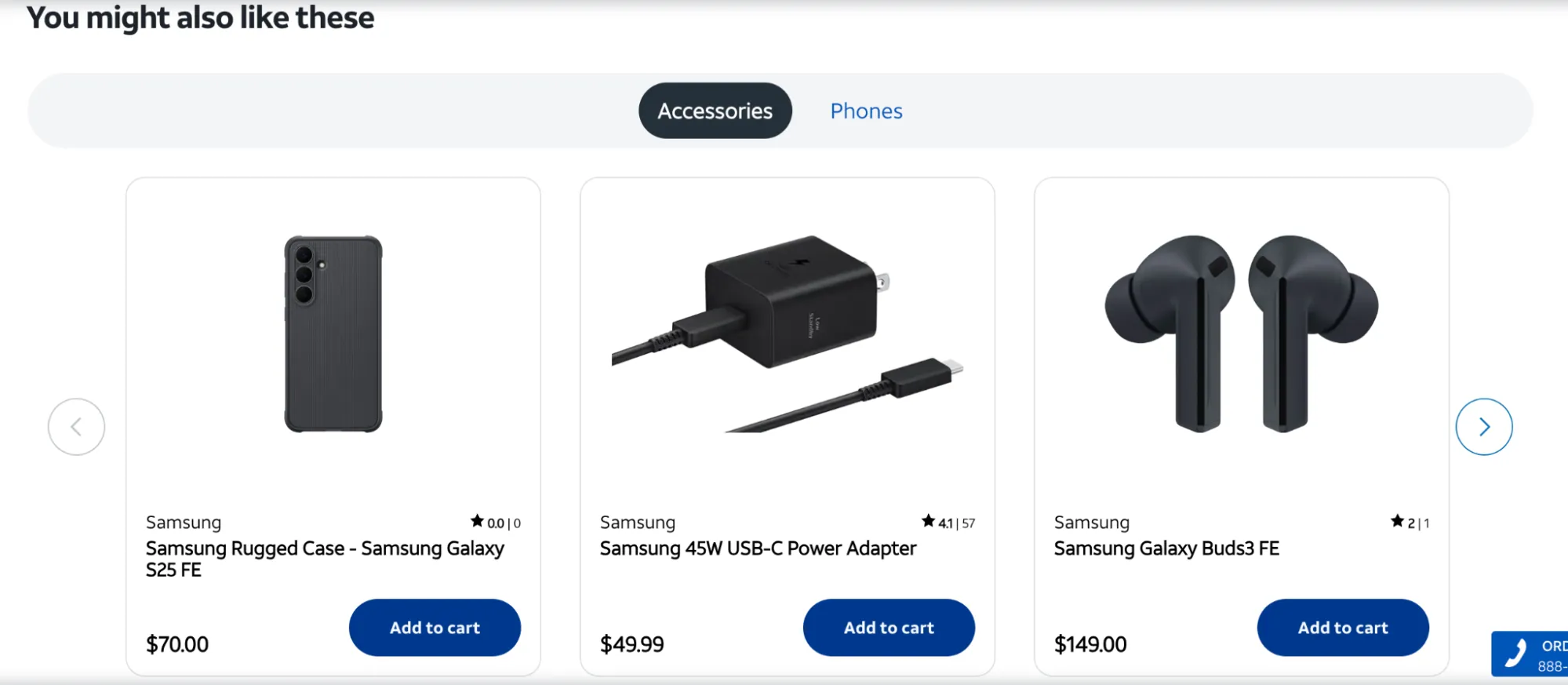Image resolution: width=1568 pixels, height=685 pixels.
Task: Click the phone icon in the ORDER banner
Action: pos(1515,654)
